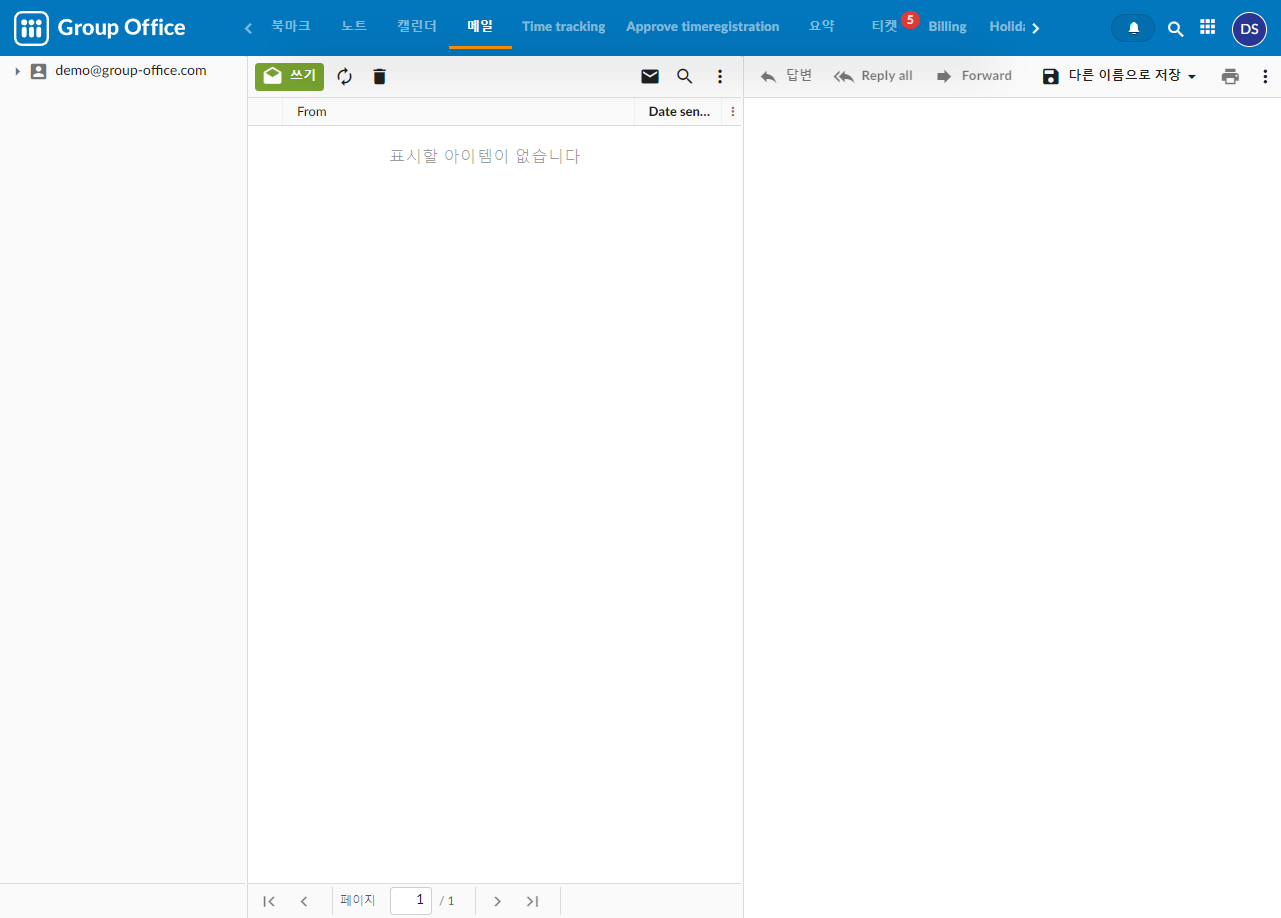Click the page number input field

click(411, 900)
